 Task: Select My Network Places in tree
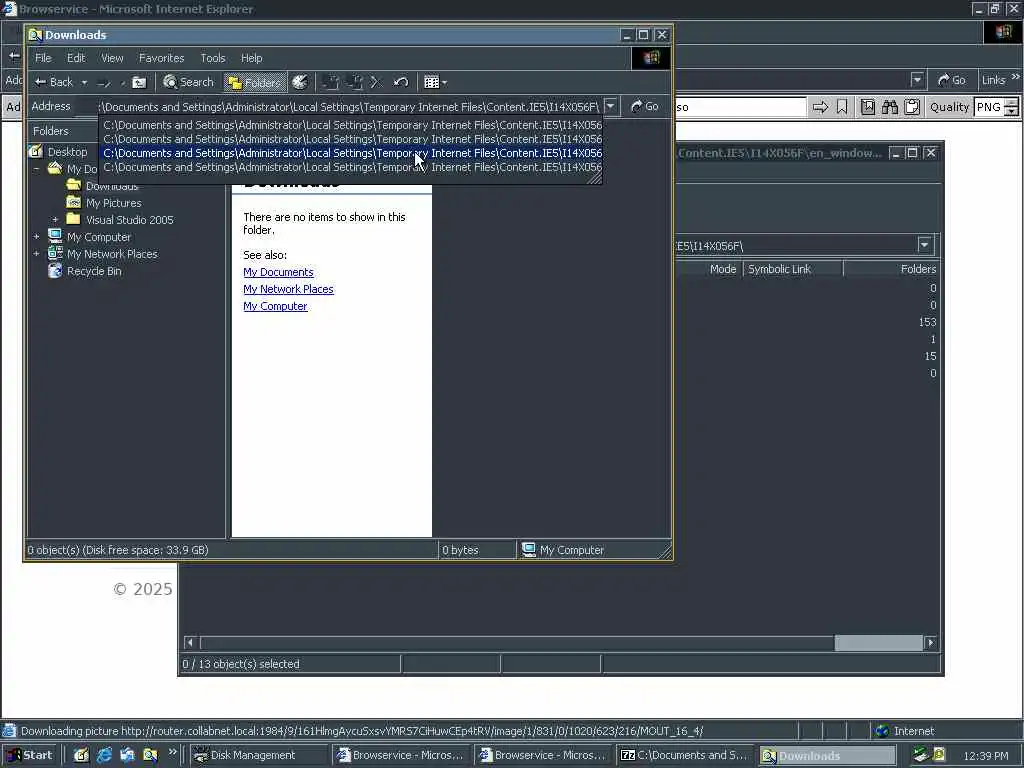[x=112, y=254]
